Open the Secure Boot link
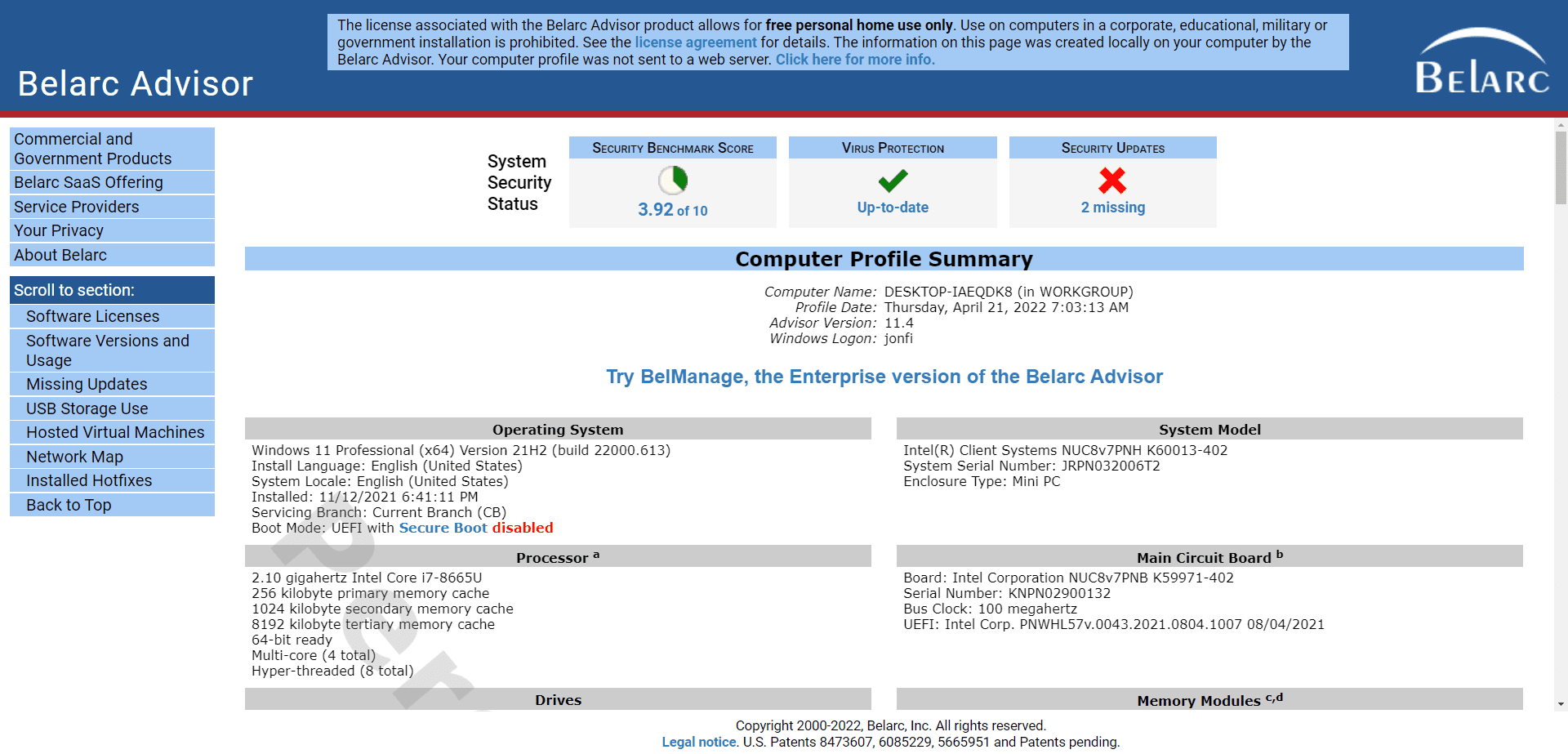1568x754 pixels. pyautogui.click(x=443, y=528)
